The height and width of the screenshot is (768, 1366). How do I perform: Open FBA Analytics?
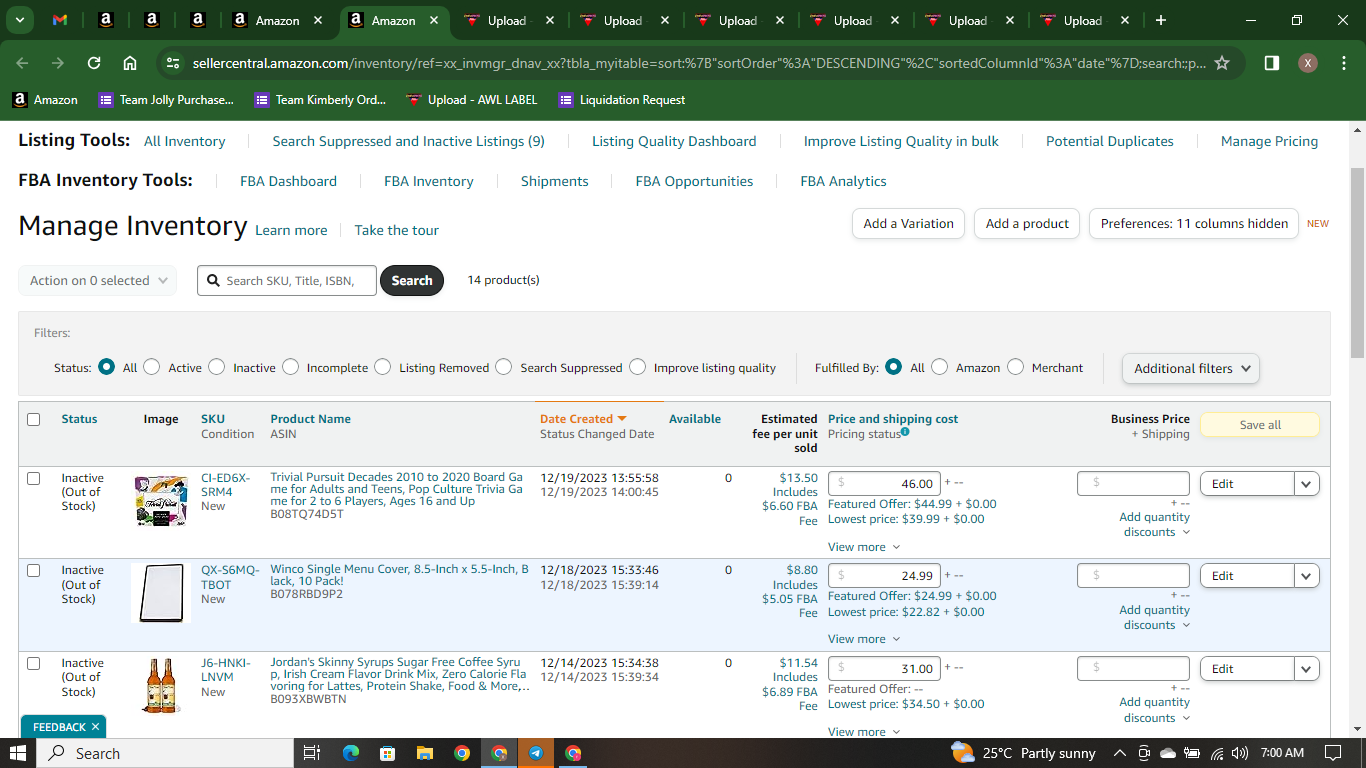(843, 181)
